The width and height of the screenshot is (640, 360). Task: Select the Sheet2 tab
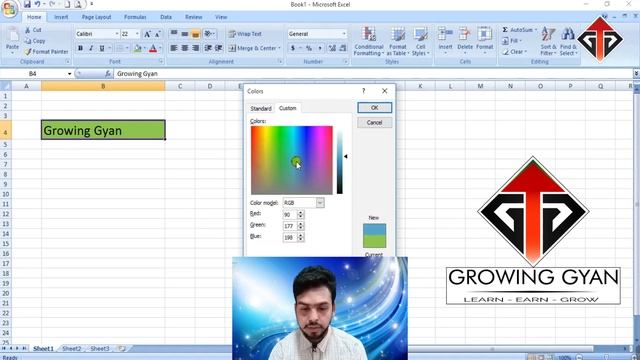point(72,349)
